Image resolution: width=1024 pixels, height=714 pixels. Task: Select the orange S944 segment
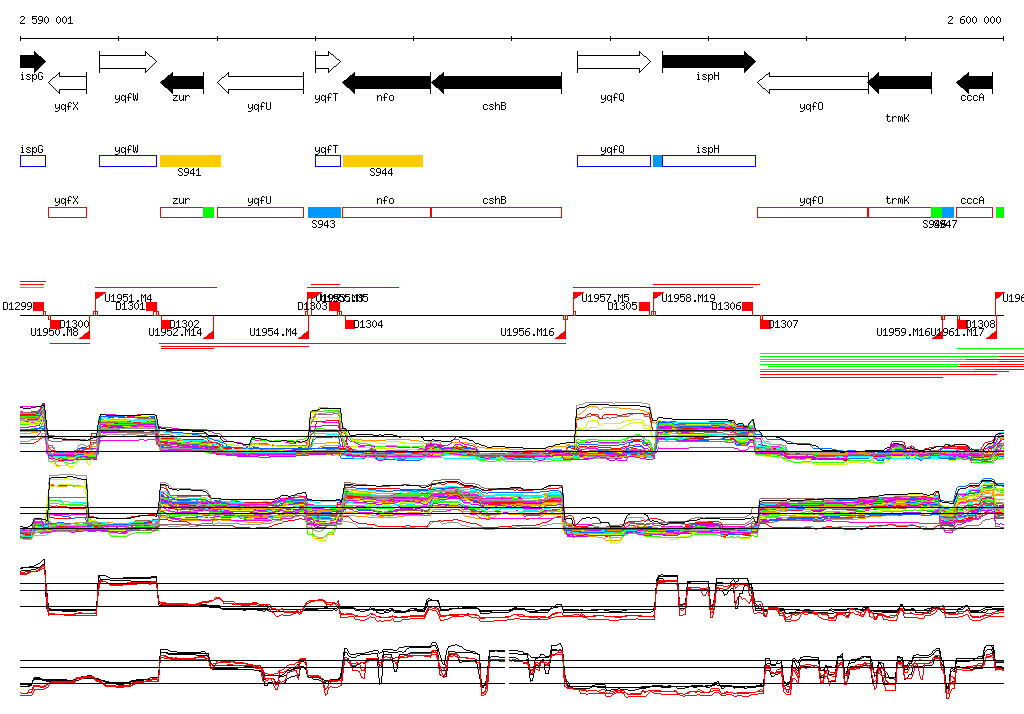point(383,161)
